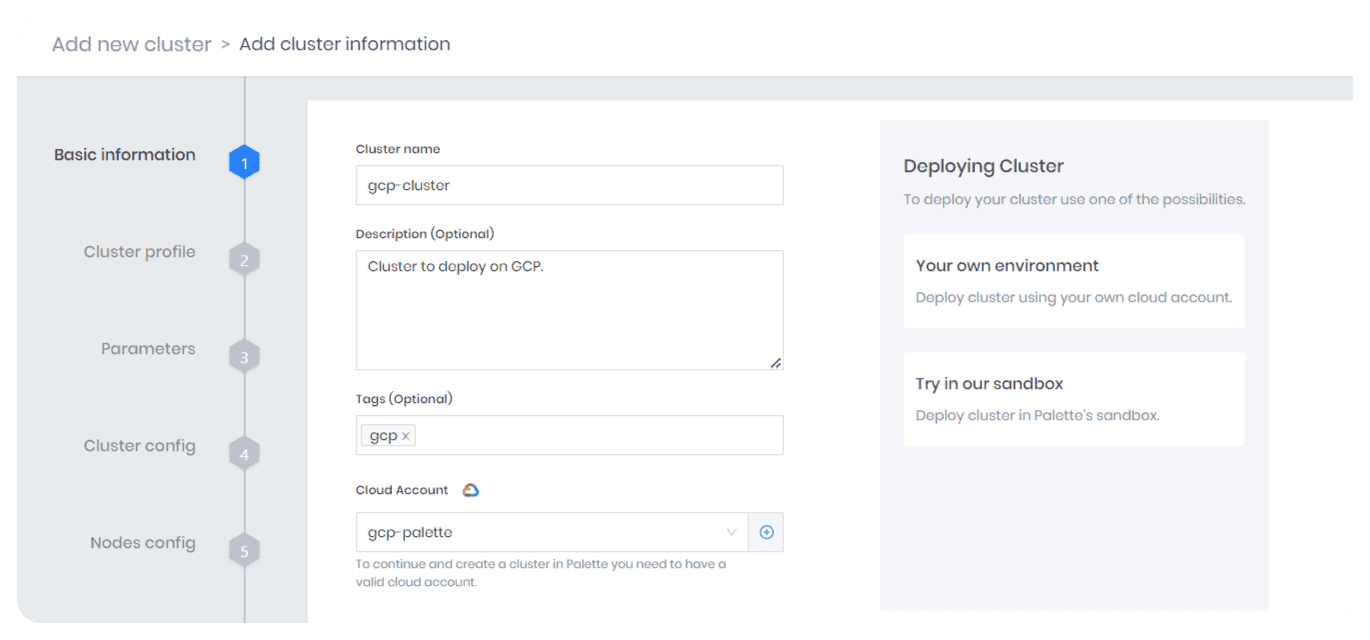Go to the Parameters step label
The width and height of the screenshot is (1370, 640).
click(x=148, y=348)
